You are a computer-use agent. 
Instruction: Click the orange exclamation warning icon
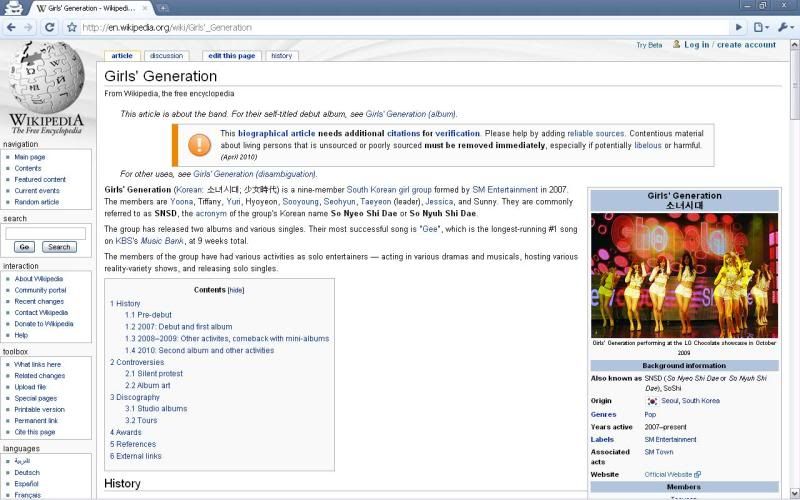tap(199, 145)
